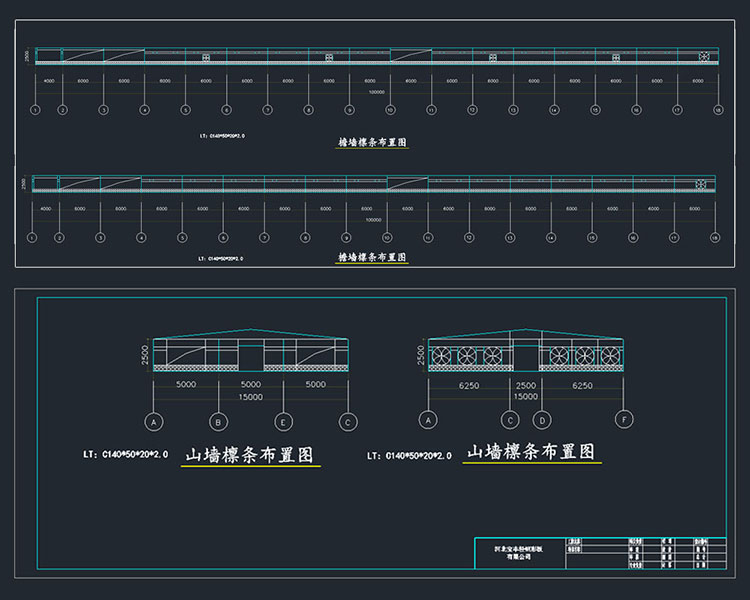This screenshot has height=600, width=750.
Task: Select grid axis bubble 18 in top elevation
Action: pyautogui.click(x=717, y=110)
